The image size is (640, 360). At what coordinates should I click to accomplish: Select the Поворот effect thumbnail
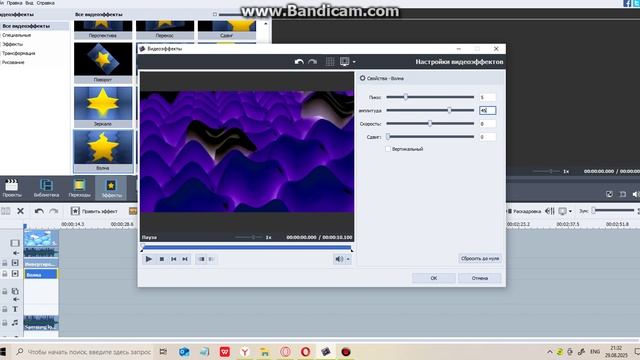(103, 62)
